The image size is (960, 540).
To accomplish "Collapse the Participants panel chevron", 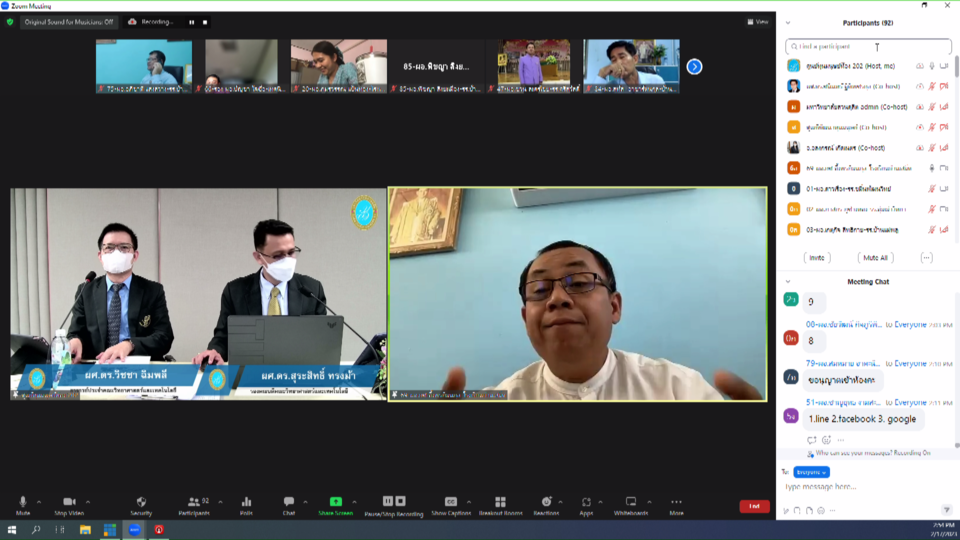I will point(788,23).
